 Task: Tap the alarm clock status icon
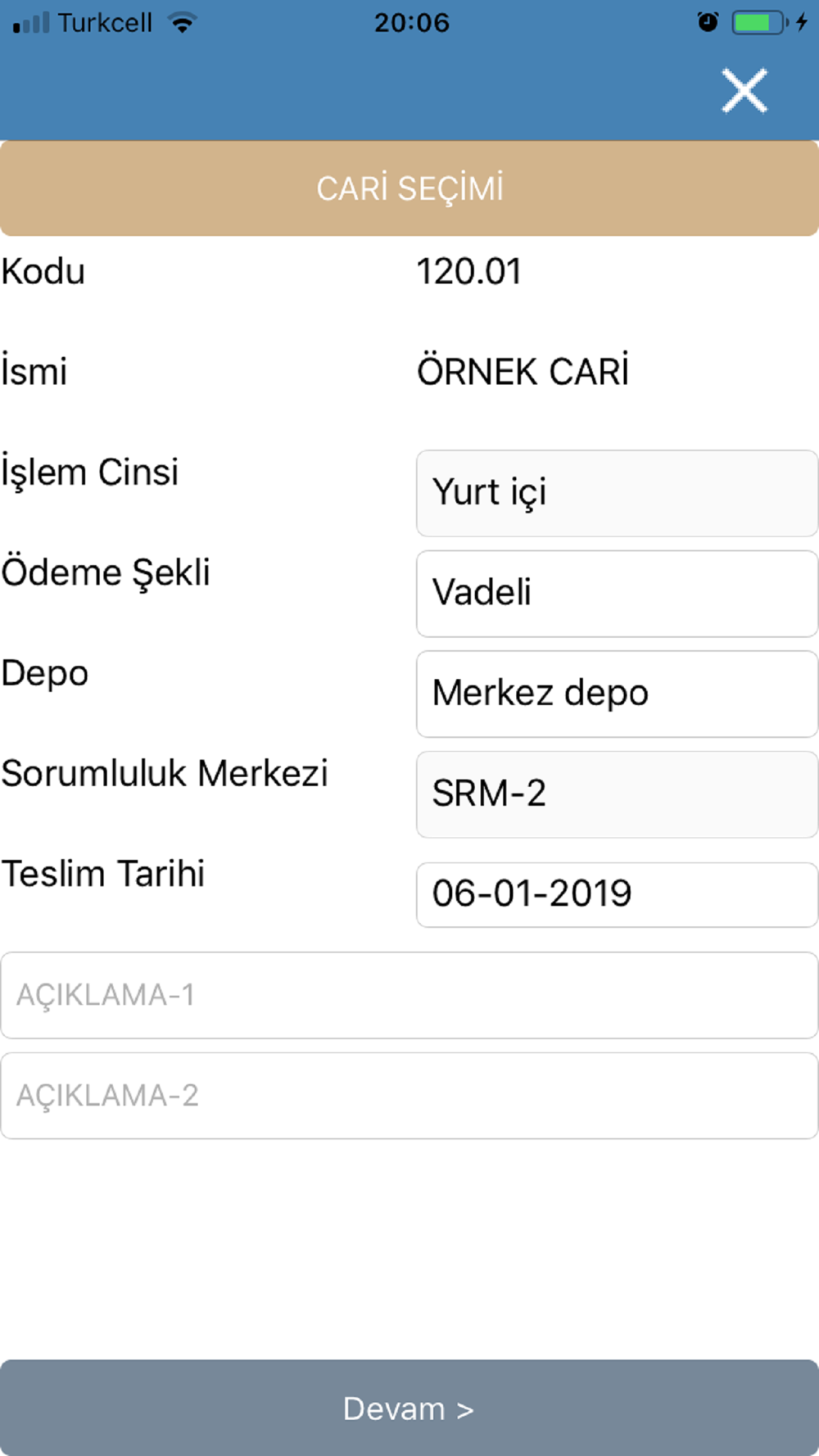coord(708,22)
